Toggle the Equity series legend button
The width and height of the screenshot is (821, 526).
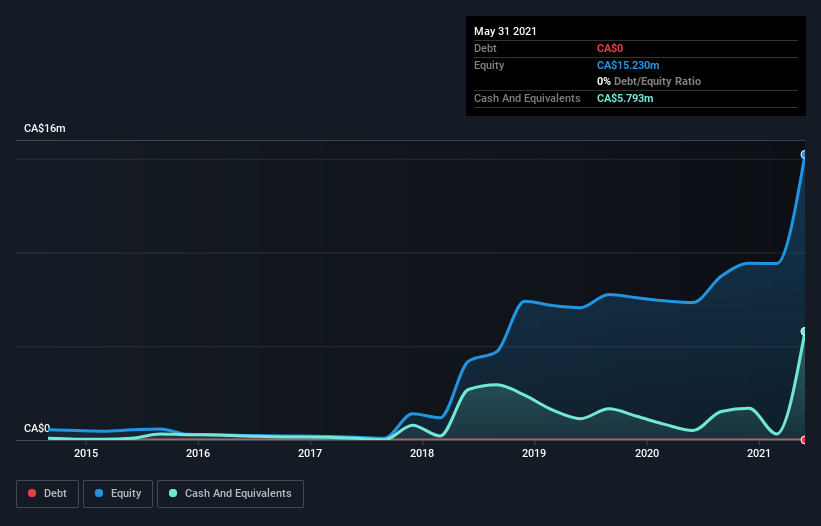(x=118, y=494)
